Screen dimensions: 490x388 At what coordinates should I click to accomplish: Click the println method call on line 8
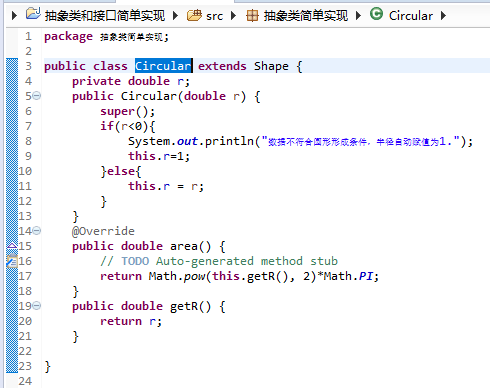click(x=229, y=141)
